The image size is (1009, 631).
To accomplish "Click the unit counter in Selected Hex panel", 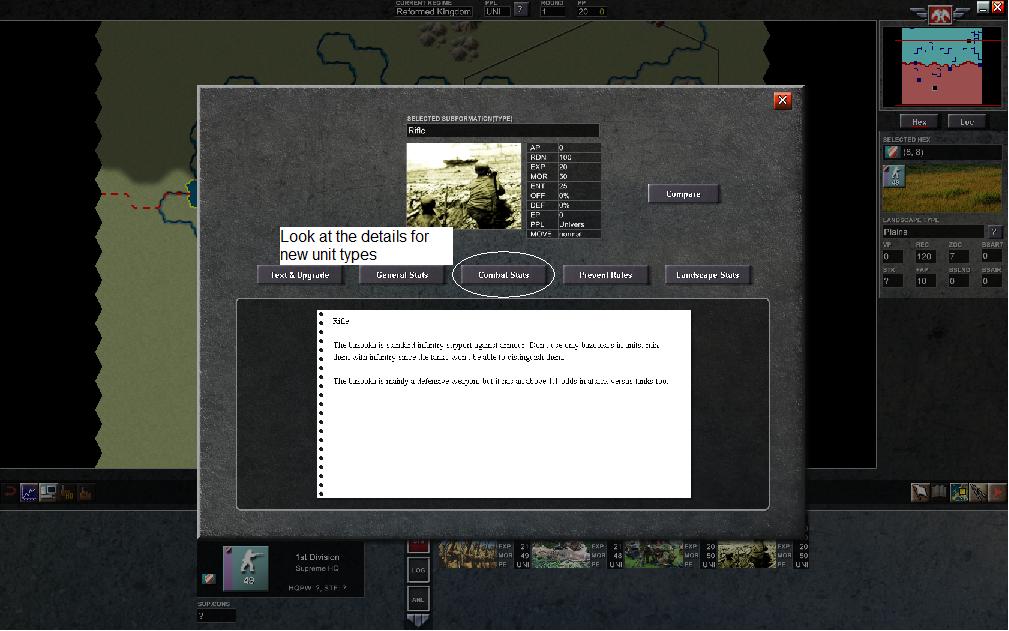I will pyautogui.click(x=893, y=177).
